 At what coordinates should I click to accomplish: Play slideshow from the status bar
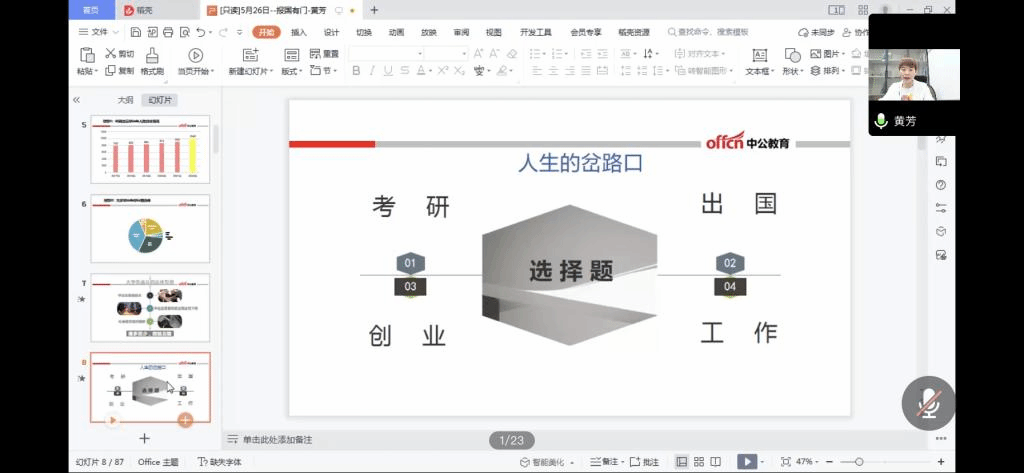[746, 462]
